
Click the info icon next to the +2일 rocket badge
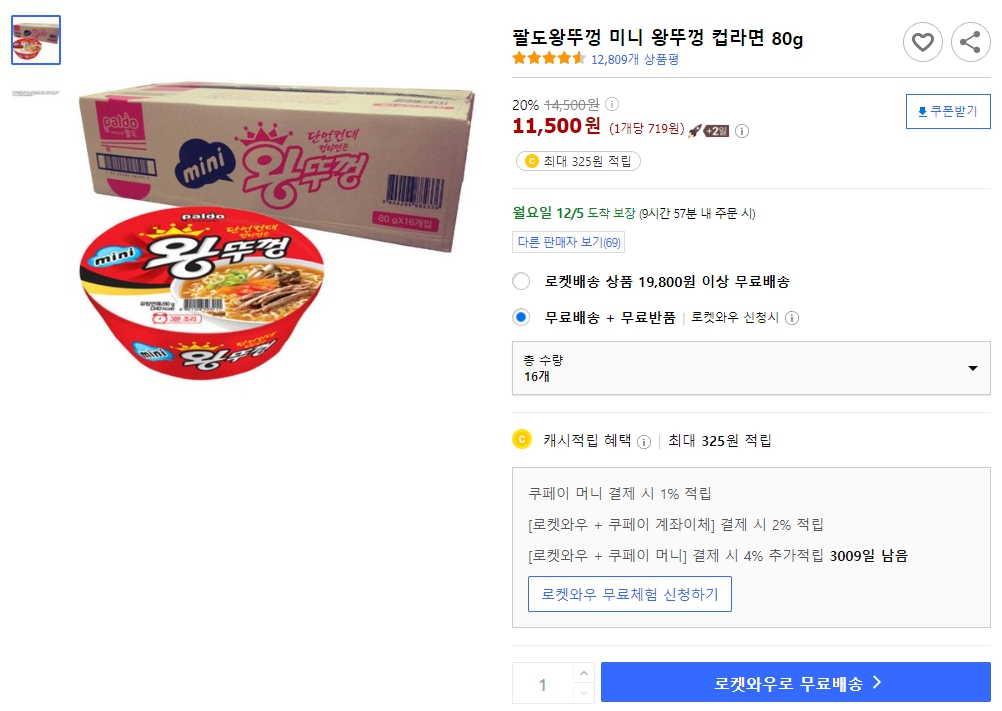[x=740, y=129]
